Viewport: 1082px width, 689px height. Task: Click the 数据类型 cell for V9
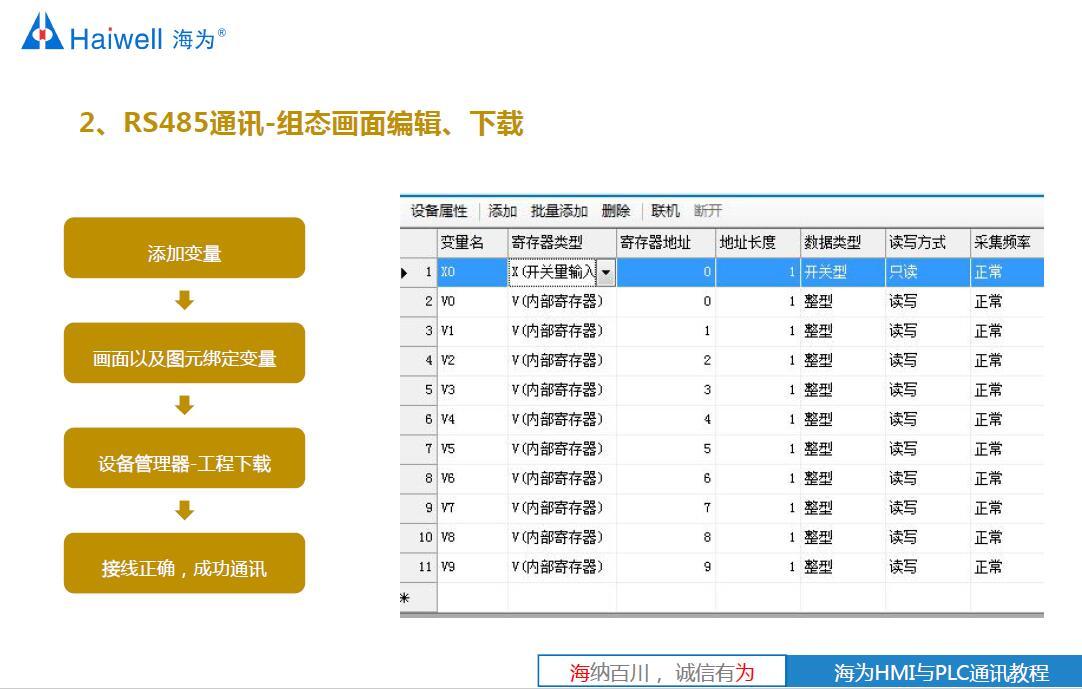841,567
